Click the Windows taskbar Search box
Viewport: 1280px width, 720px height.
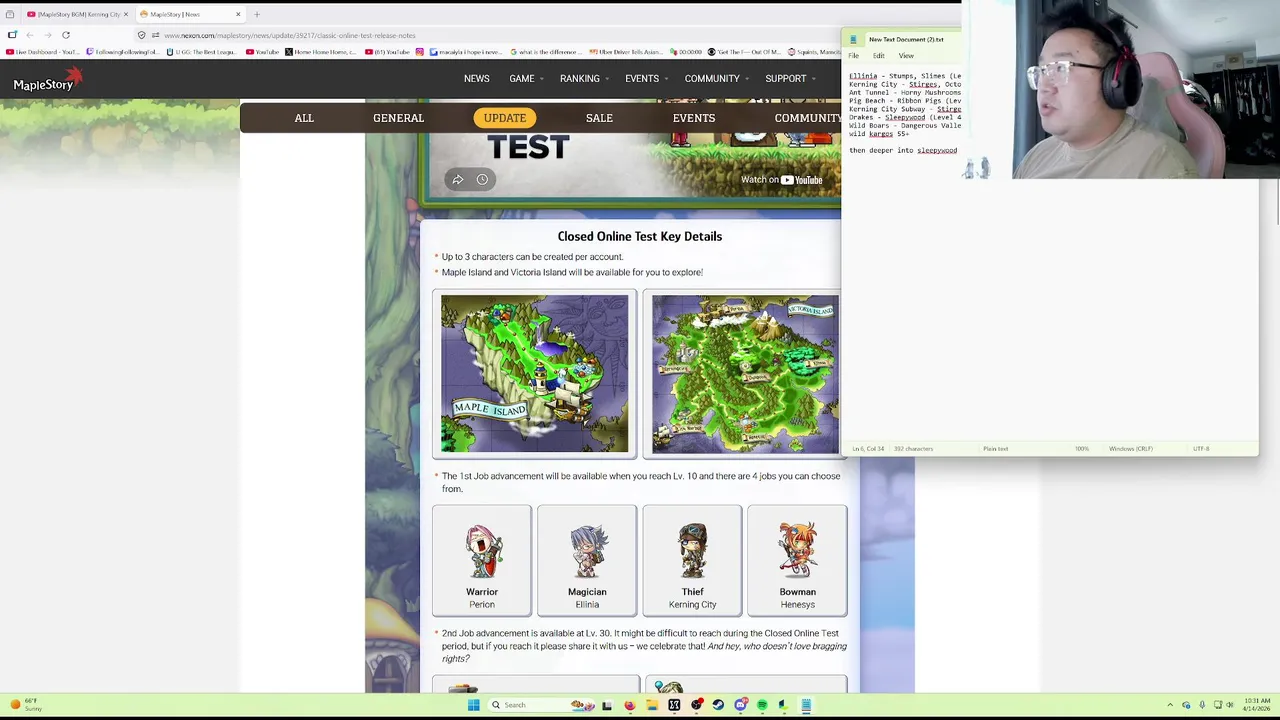[542, 705]
